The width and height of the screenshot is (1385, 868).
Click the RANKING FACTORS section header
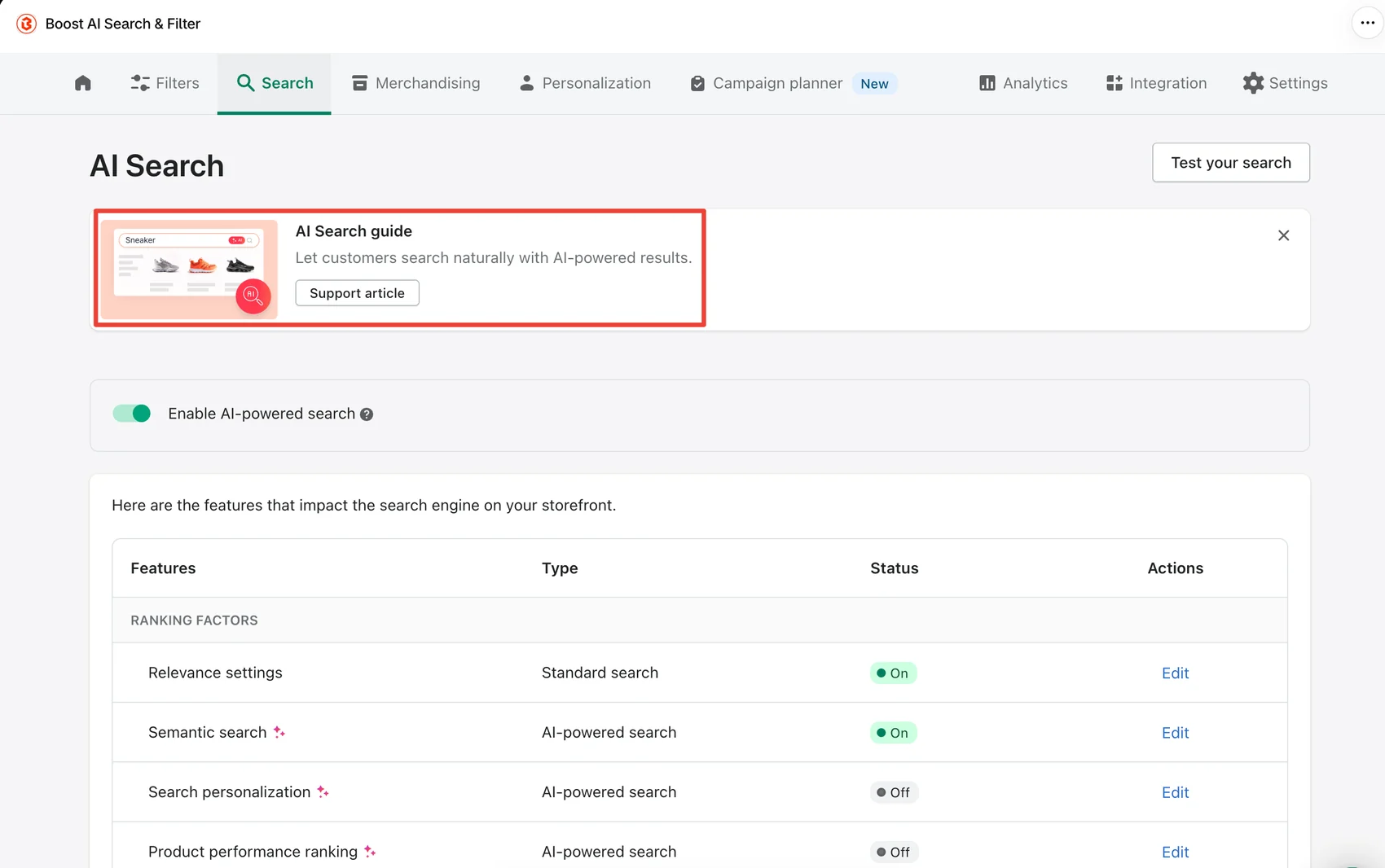pyautogui.click(x=194, y=620)
